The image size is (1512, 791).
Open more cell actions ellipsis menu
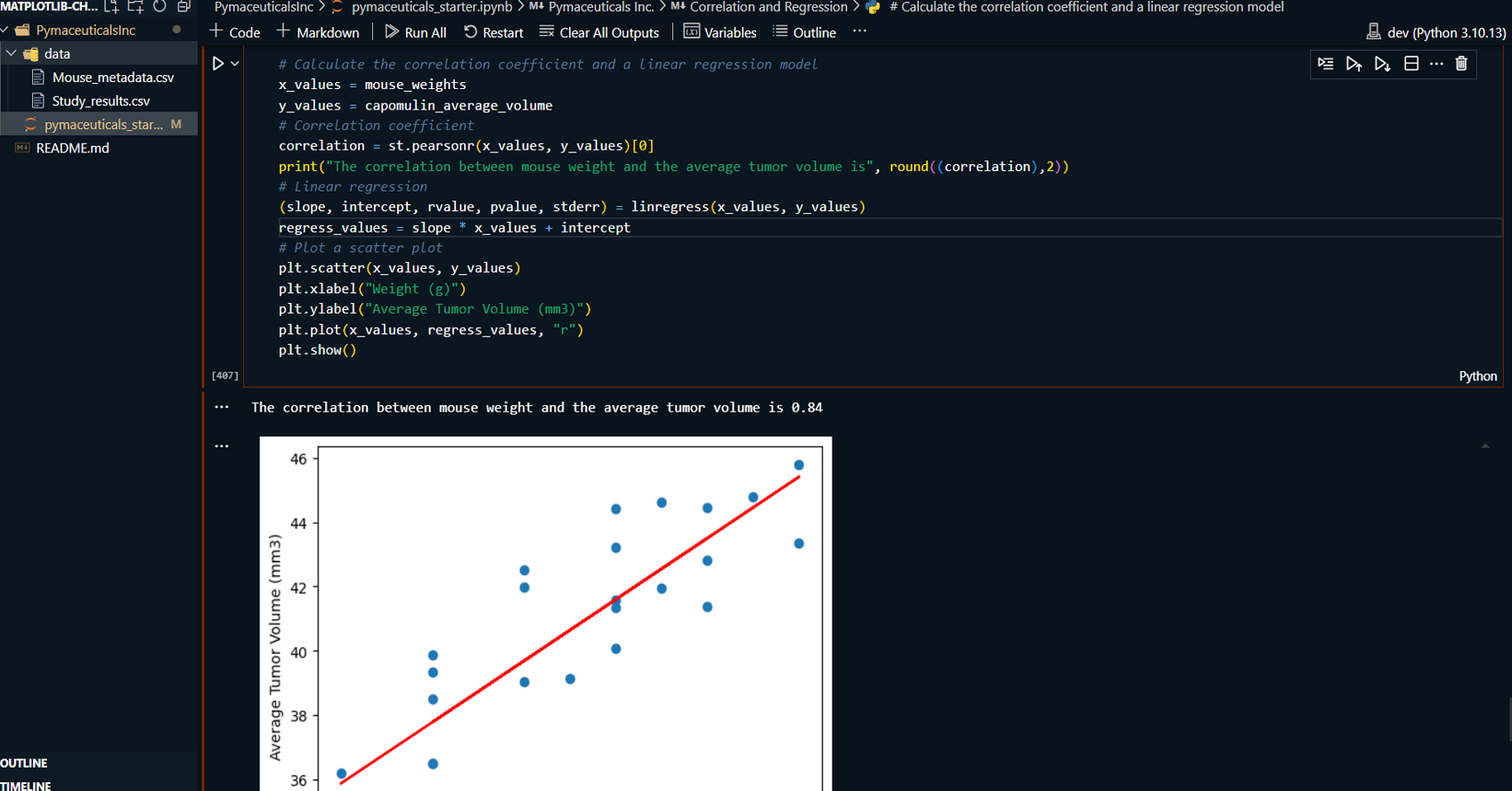pos(1435,64)
